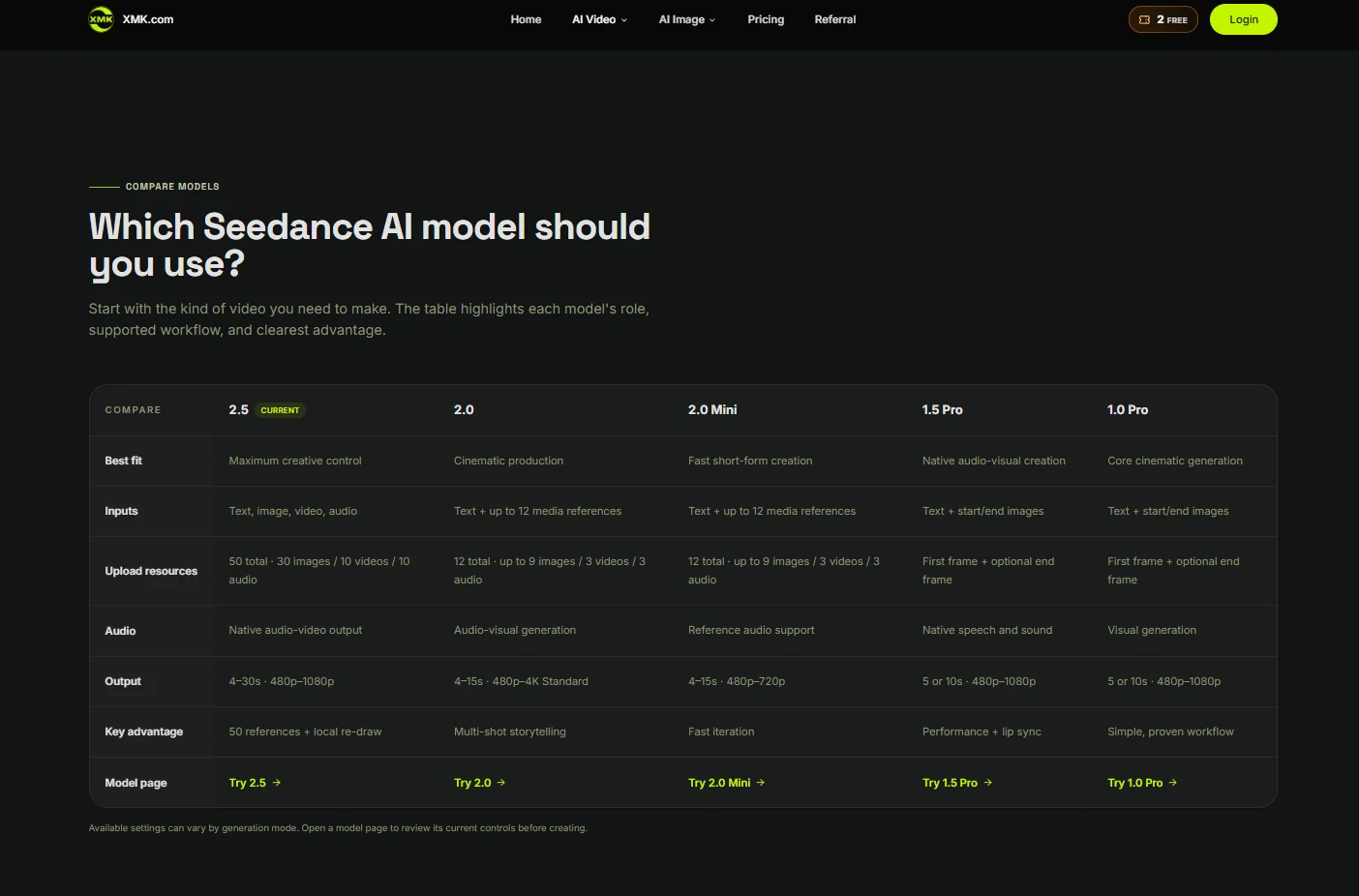Click the 'Model page' row label

click(x=136, y=783)
